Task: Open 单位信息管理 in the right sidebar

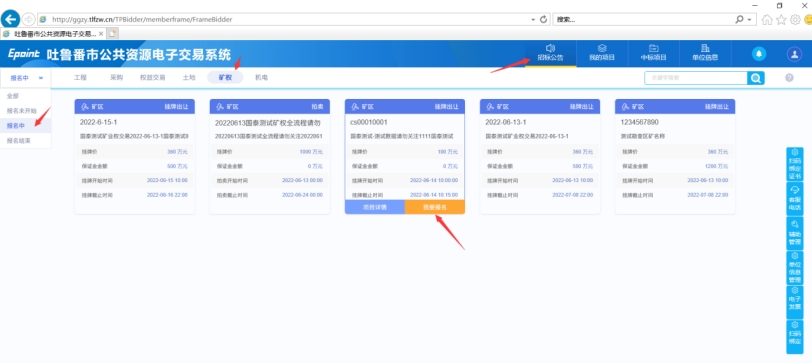Action: coord(794,268)
